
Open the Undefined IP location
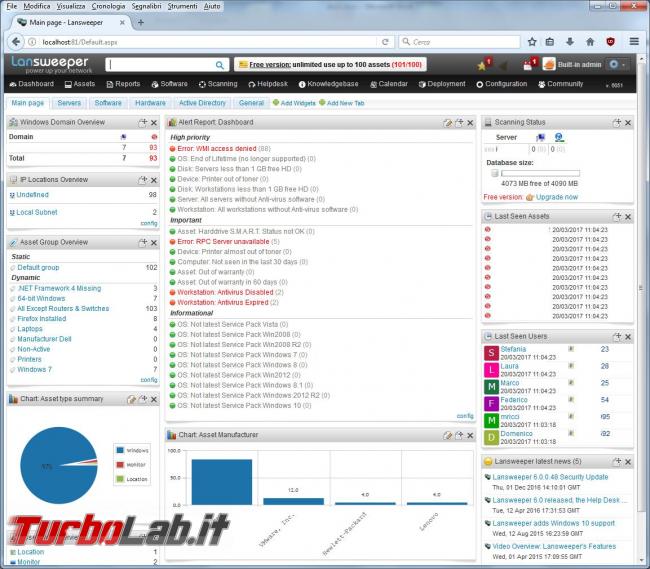[32, 195]
